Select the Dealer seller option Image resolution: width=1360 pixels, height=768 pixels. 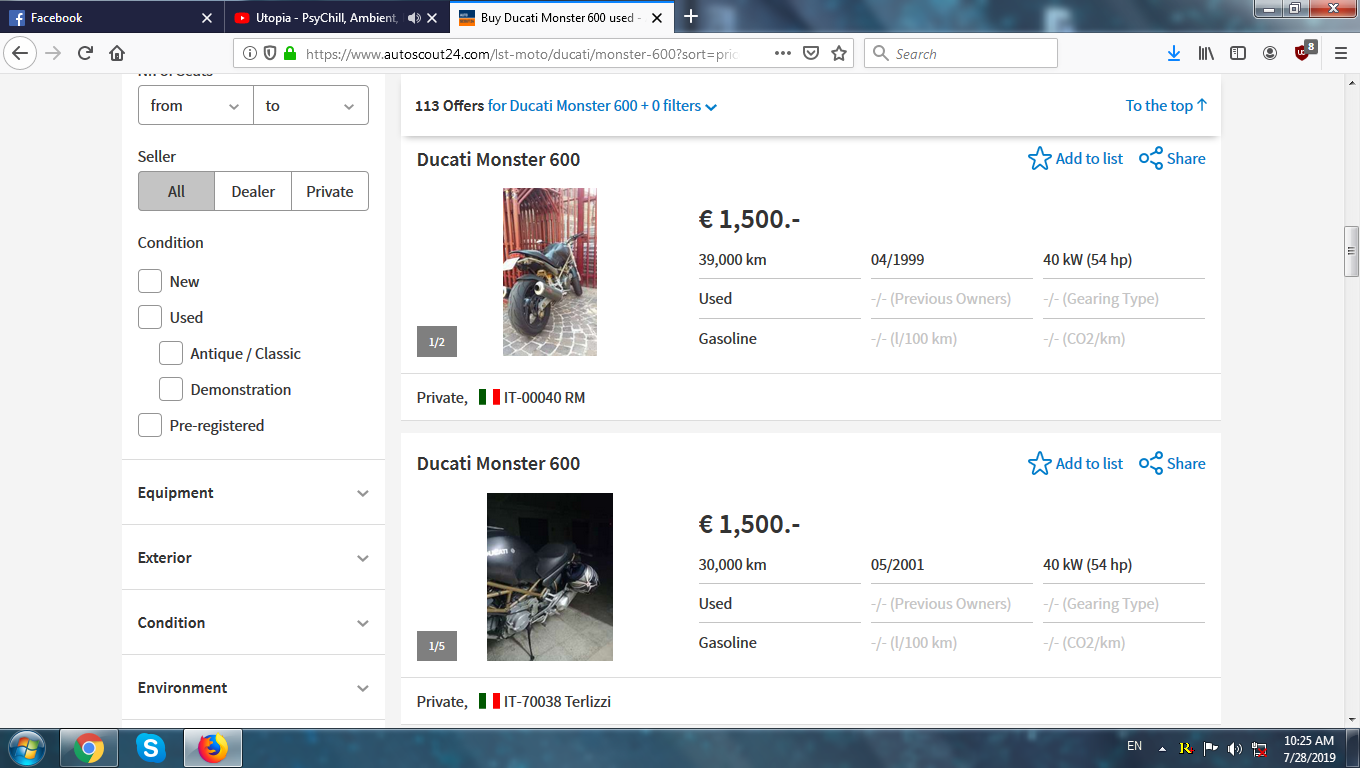253,192
